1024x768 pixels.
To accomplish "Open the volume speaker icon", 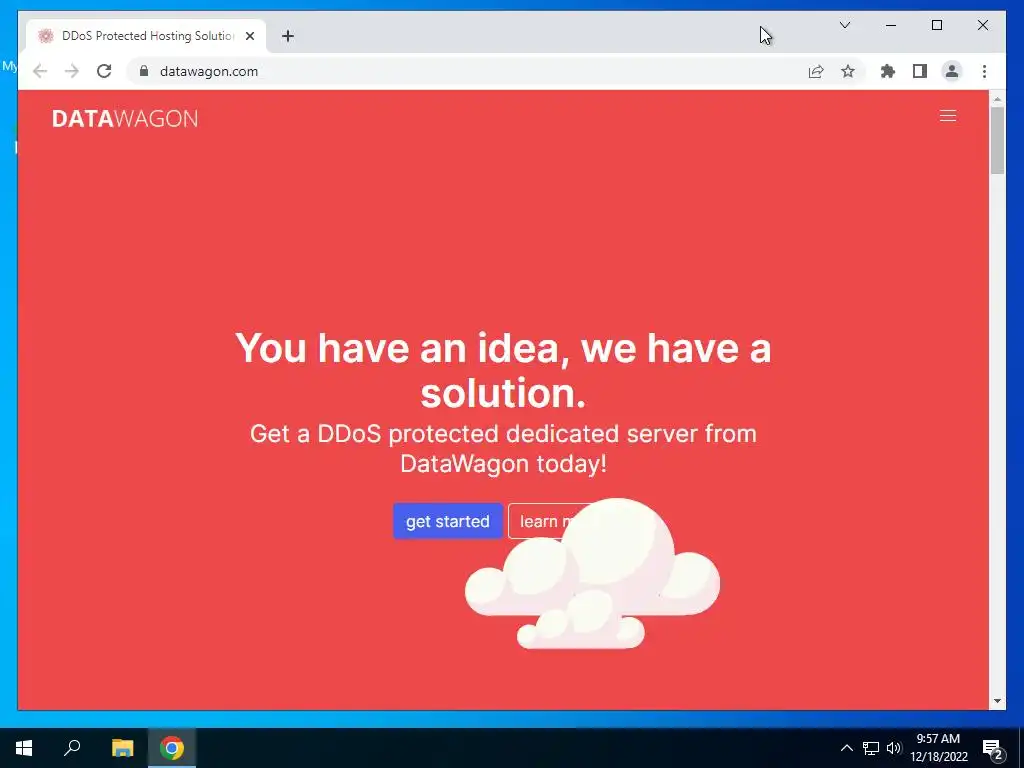I will point(893,748).
